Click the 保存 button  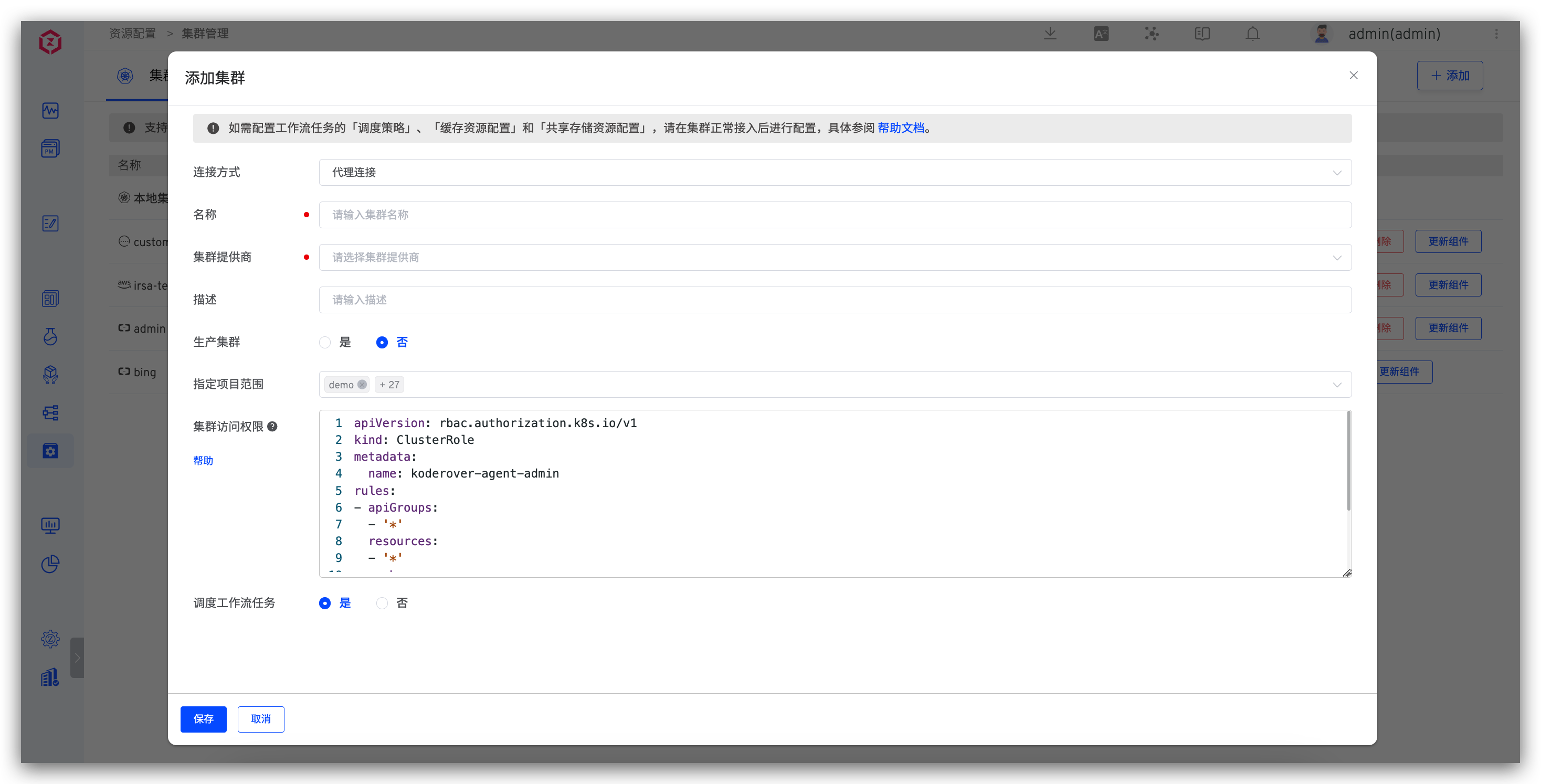(x=204, y=719)
